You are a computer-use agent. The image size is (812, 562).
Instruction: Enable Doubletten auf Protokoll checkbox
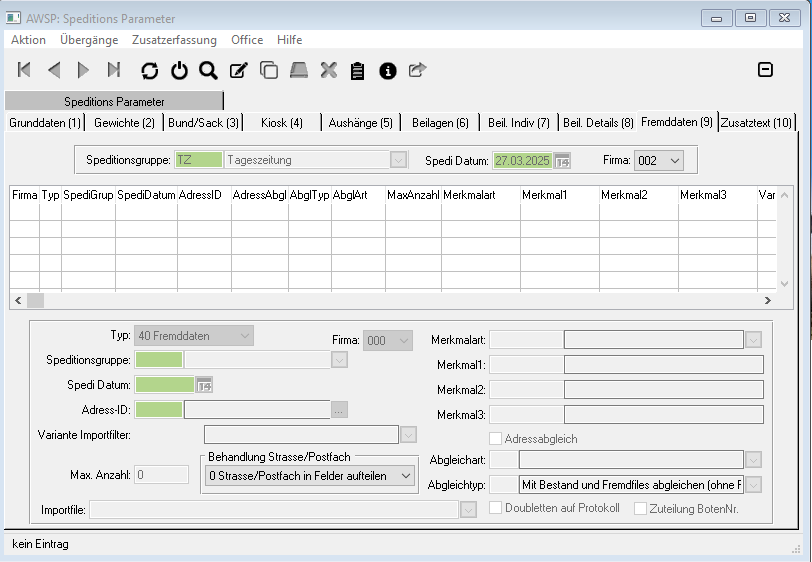coord(495,508)
